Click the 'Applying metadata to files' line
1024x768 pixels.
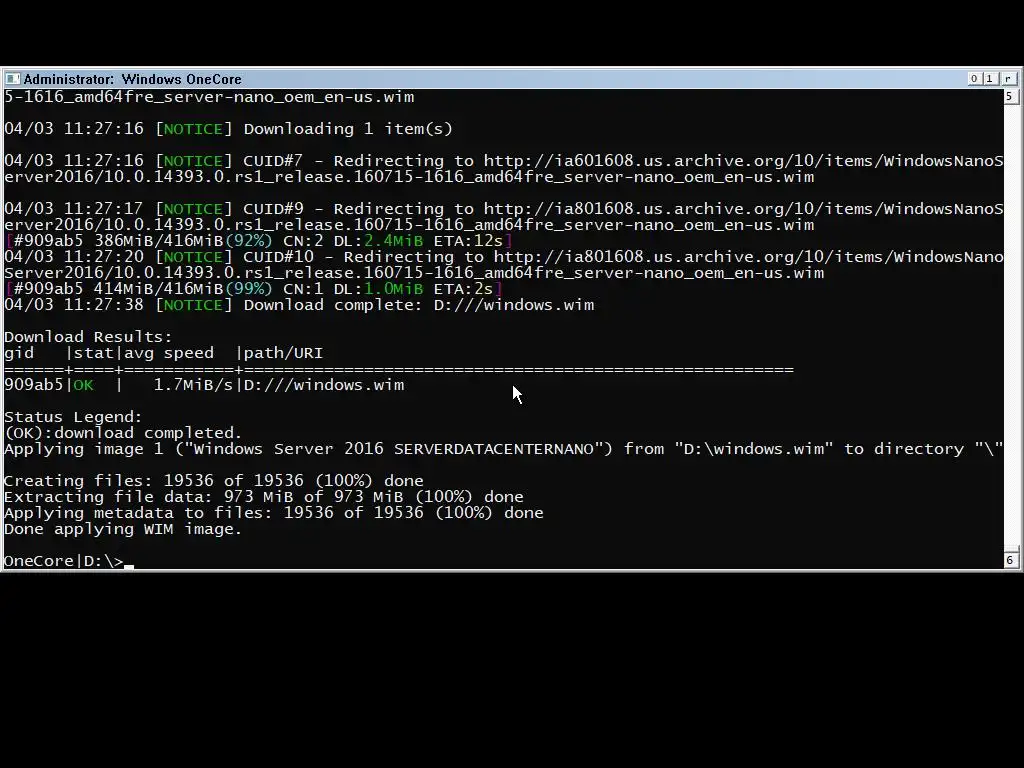click(x=274, y=513)
